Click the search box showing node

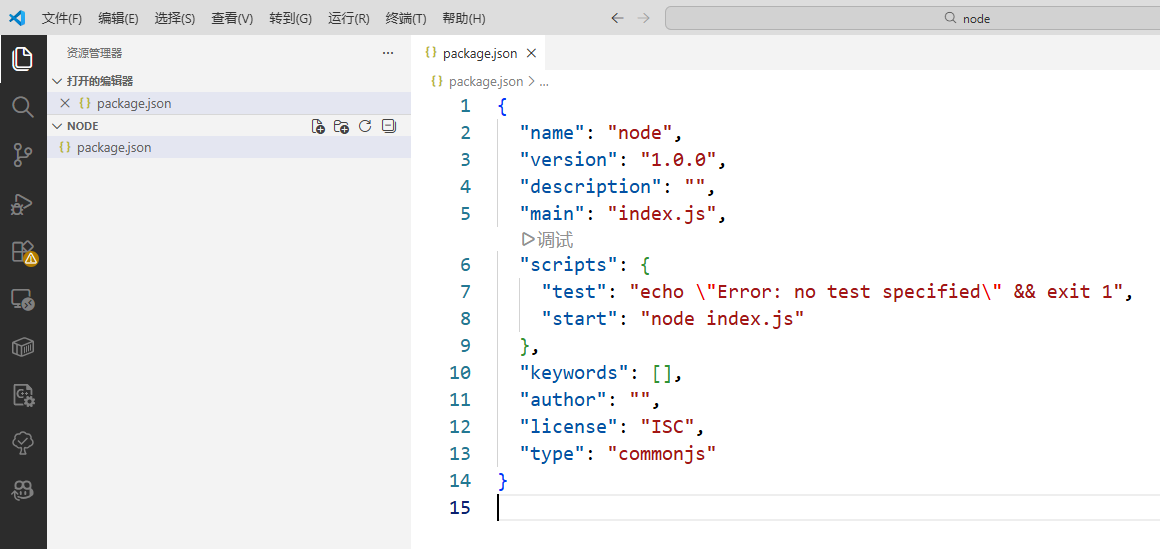[x=910, y=18]
